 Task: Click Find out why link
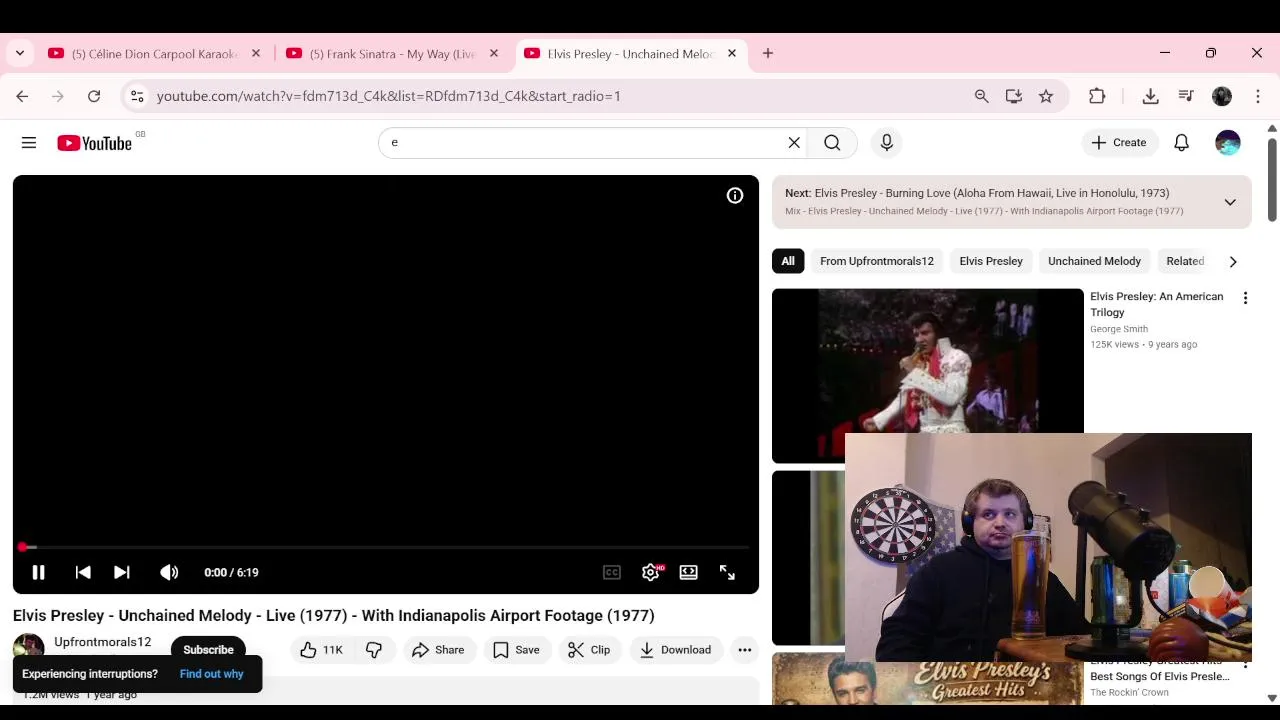point(211,674)
